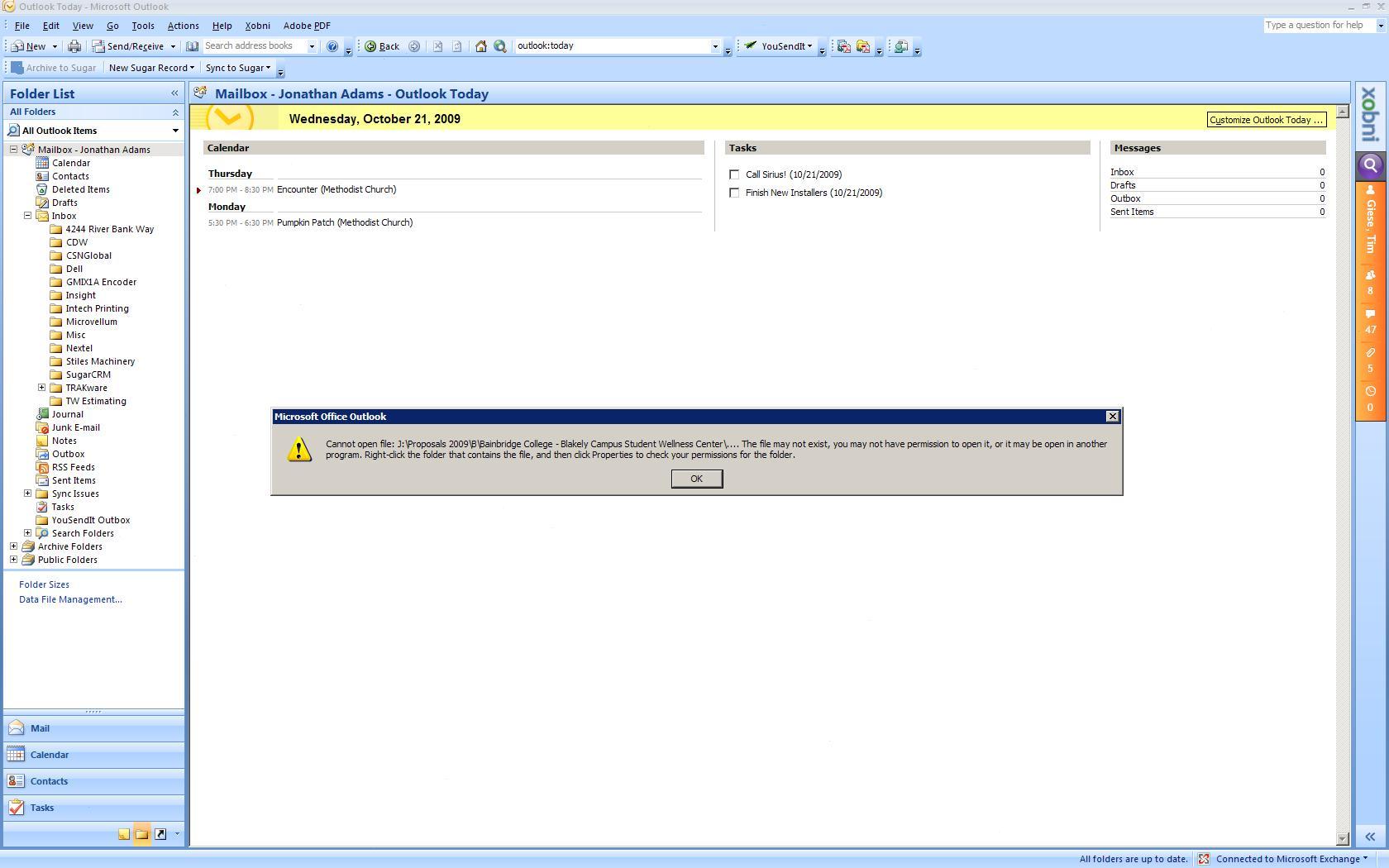Viewport: 1389px width, 868px height.
Task: Open the Encounter (Methodist Church) appointment
Action: pos(337,189)
